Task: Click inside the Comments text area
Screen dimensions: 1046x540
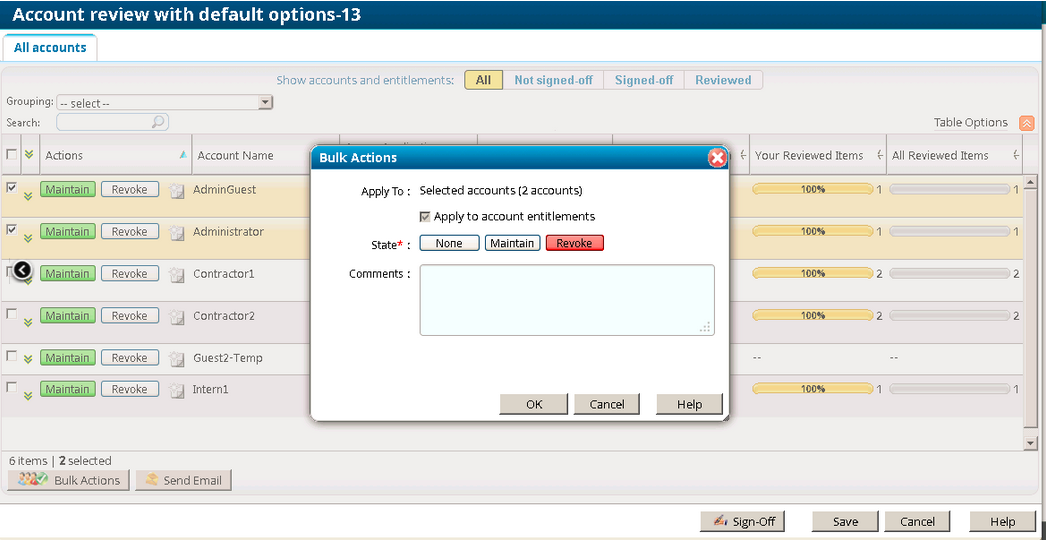Action: coord(566,299)
